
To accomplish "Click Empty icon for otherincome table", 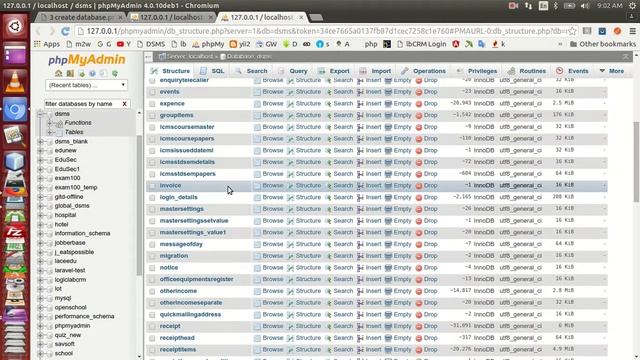I will [x=388, y=291].
